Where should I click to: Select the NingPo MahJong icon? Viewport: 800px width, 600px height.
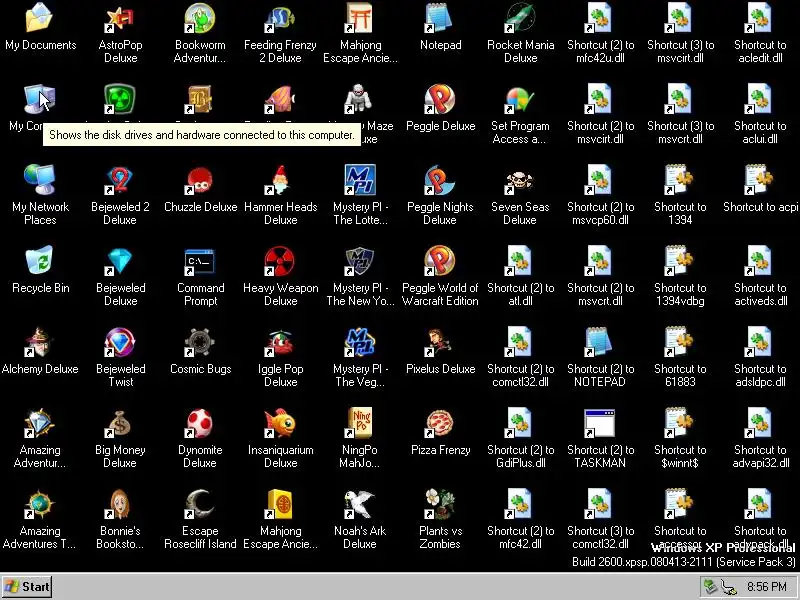360,423
